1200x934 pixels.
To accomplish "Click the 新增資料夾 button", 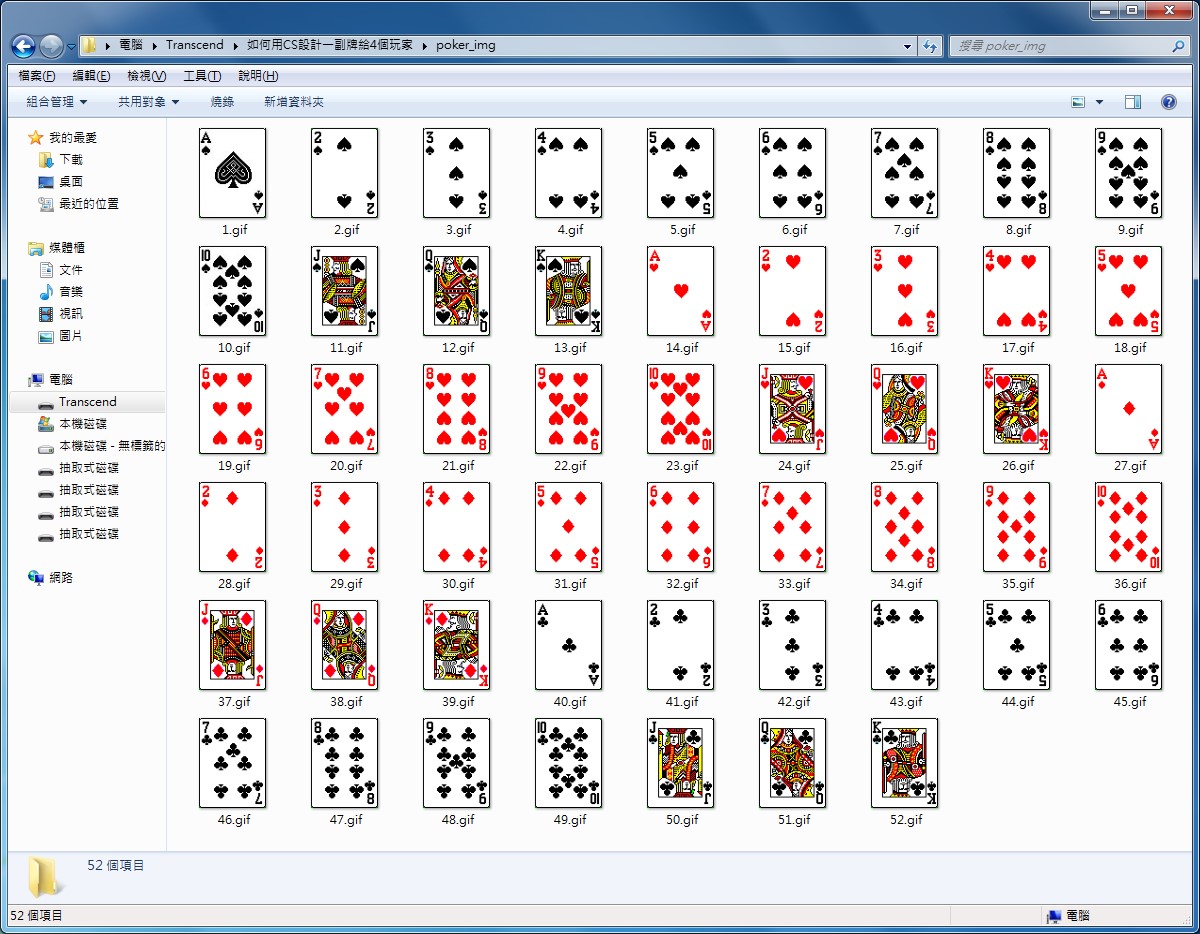I will click(294, 102).
